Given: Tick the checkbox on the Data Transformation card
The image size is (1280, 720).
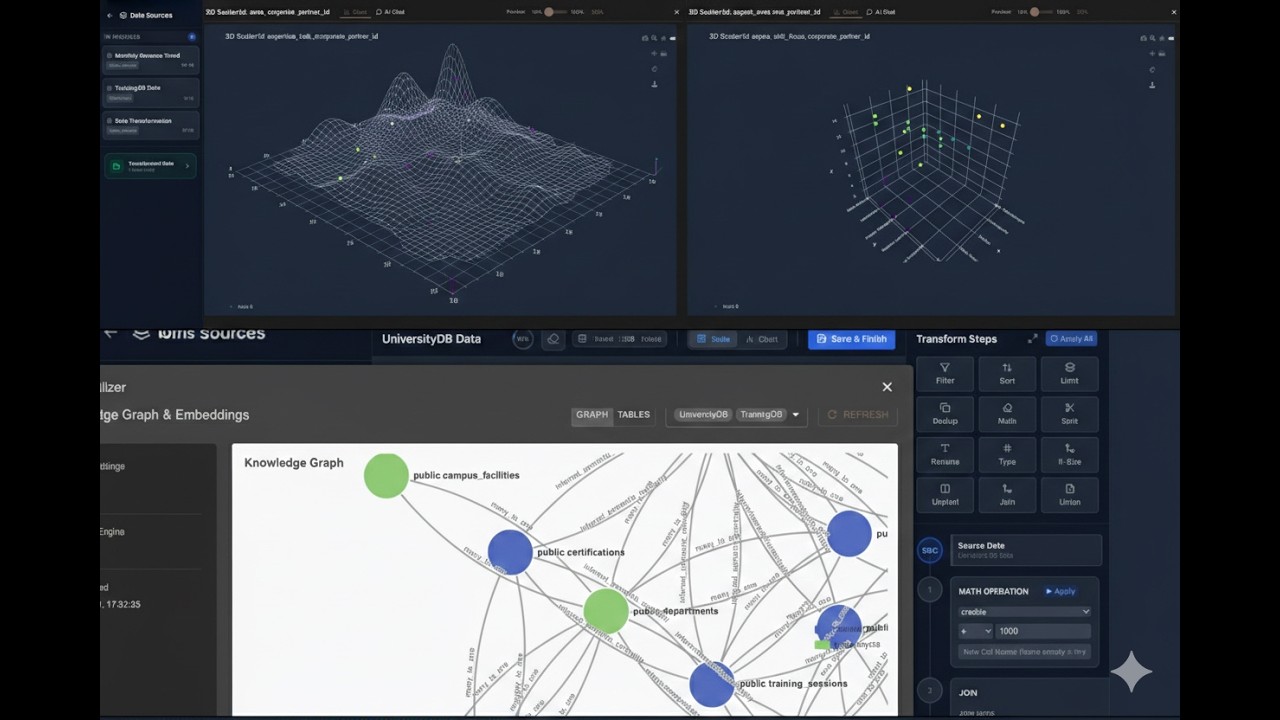Looking at the screenshot, I should (110, 121).
